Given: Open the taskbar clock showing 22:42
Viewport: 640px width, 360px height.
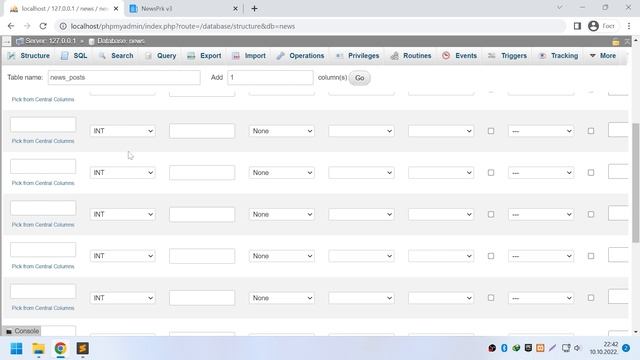Looking at the screenshot, I should click(604, 348).
